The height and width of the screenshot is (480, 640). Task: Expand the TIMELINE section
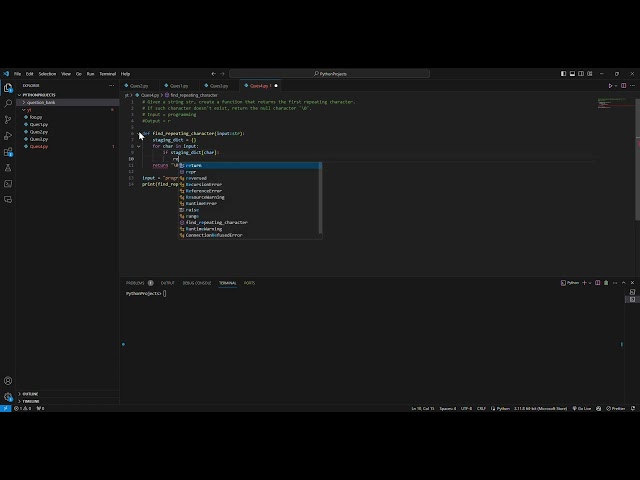pos(68,401)
